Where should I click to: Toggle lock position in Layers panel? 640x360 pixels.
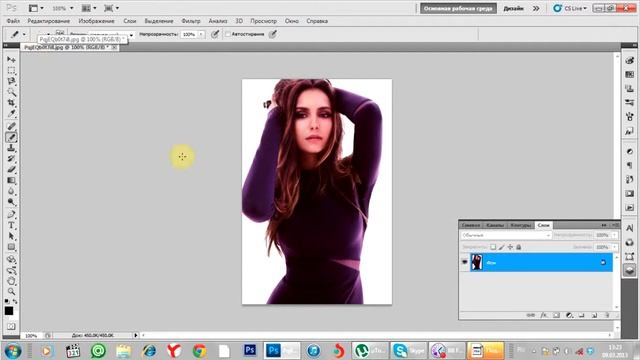pos(510,247)
